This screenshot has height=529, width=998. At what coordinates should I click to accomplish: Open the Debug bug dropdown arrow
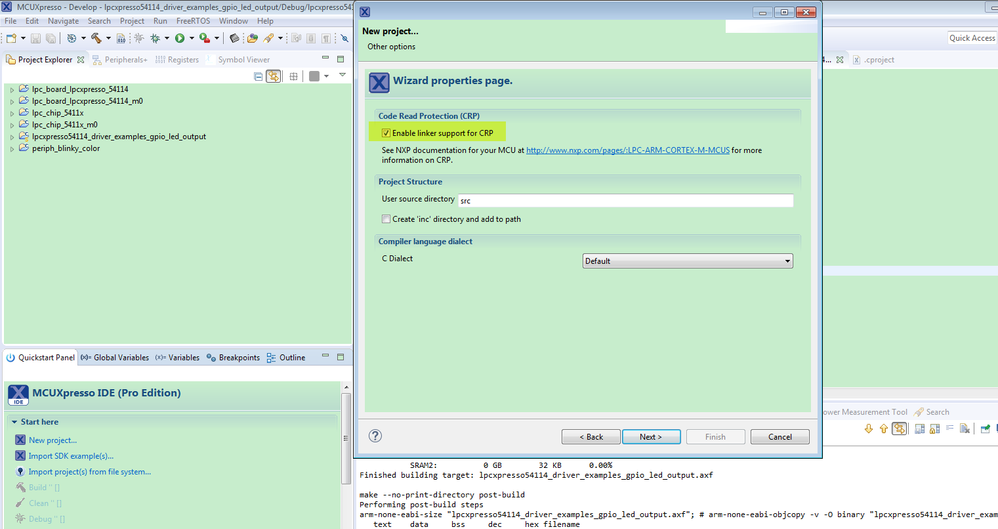click(167, 38)
